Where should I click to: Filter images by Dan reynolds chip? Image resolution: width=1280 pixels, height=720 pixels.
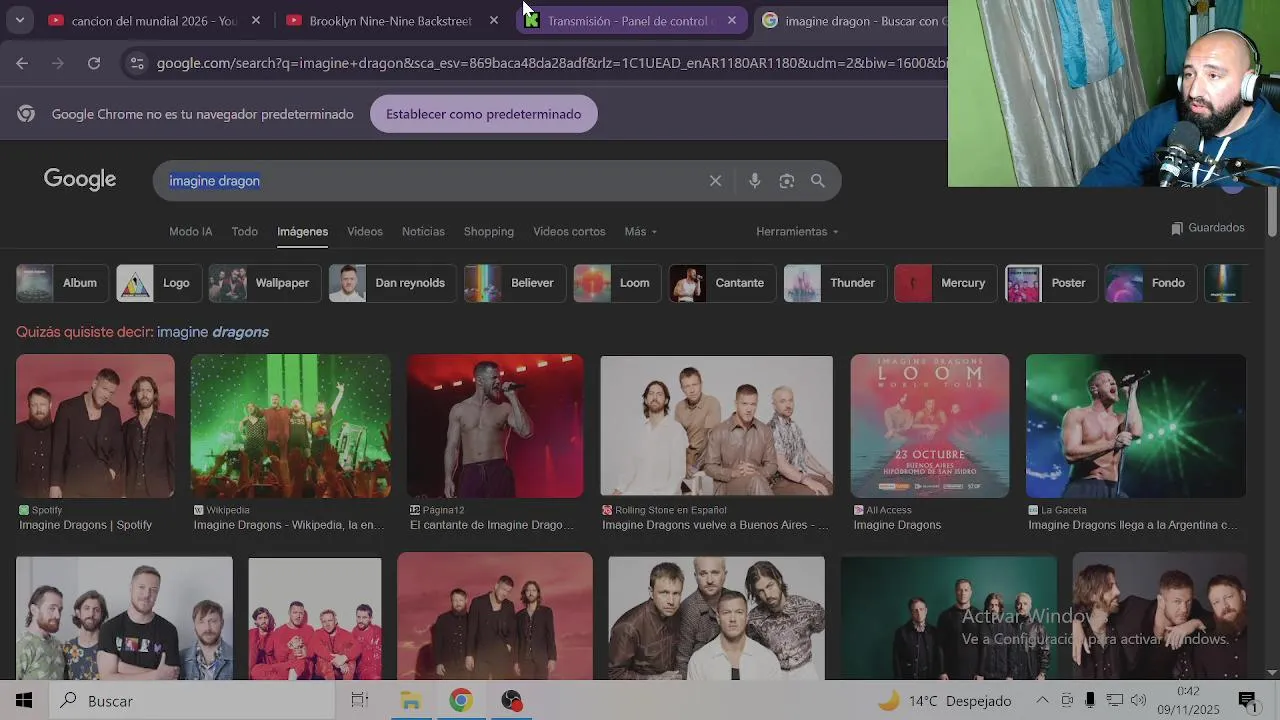click(x=393, y=283)
